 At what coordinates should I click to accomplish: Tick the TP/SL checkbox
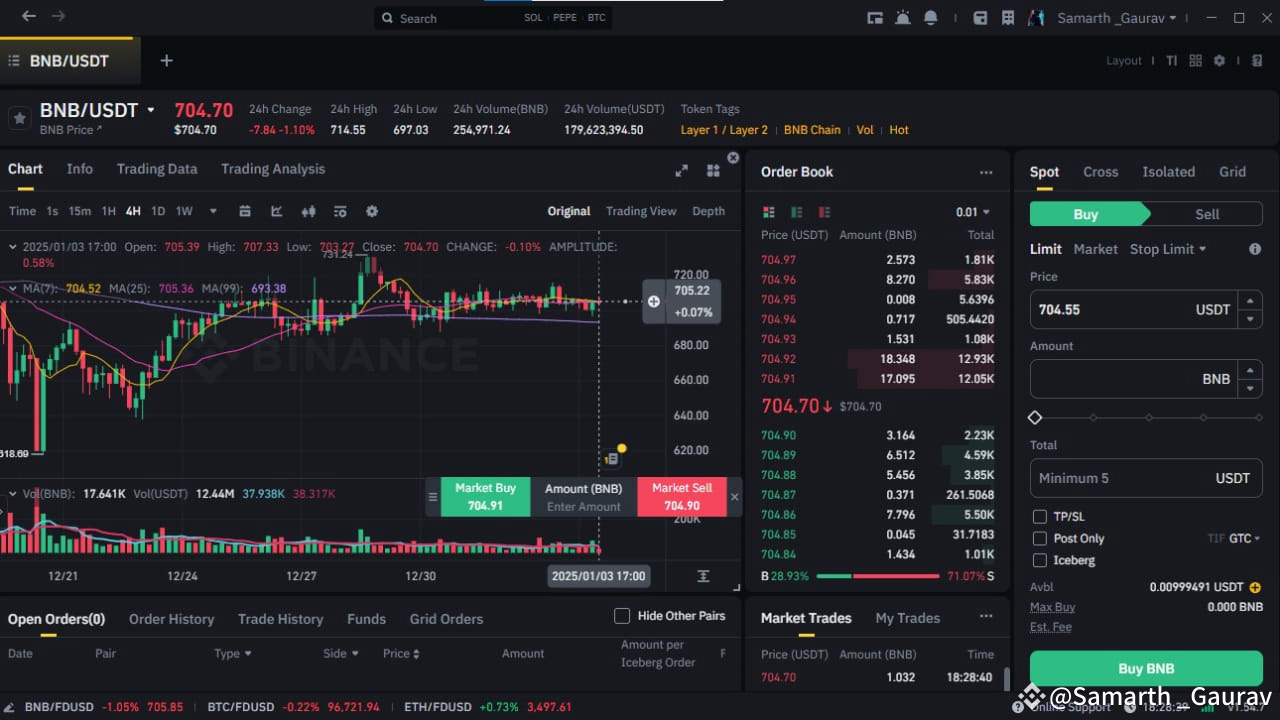(1040, 517)
